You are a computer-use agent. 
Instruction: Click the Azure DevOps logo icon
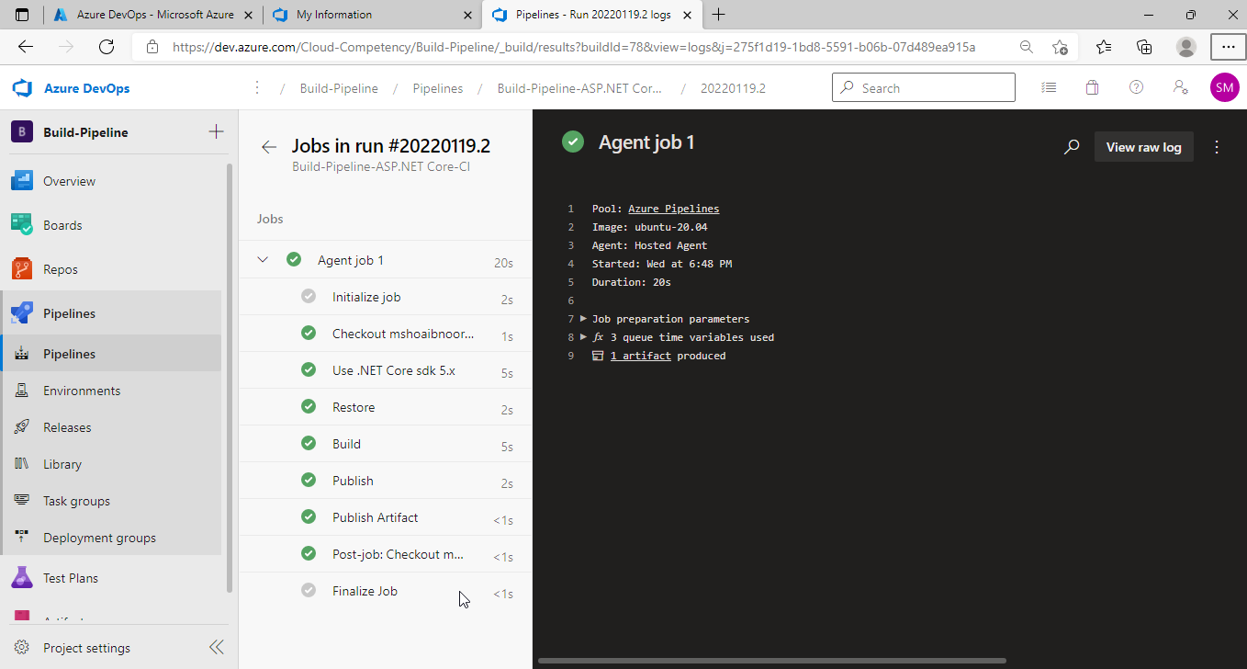(x=22, y=88)
